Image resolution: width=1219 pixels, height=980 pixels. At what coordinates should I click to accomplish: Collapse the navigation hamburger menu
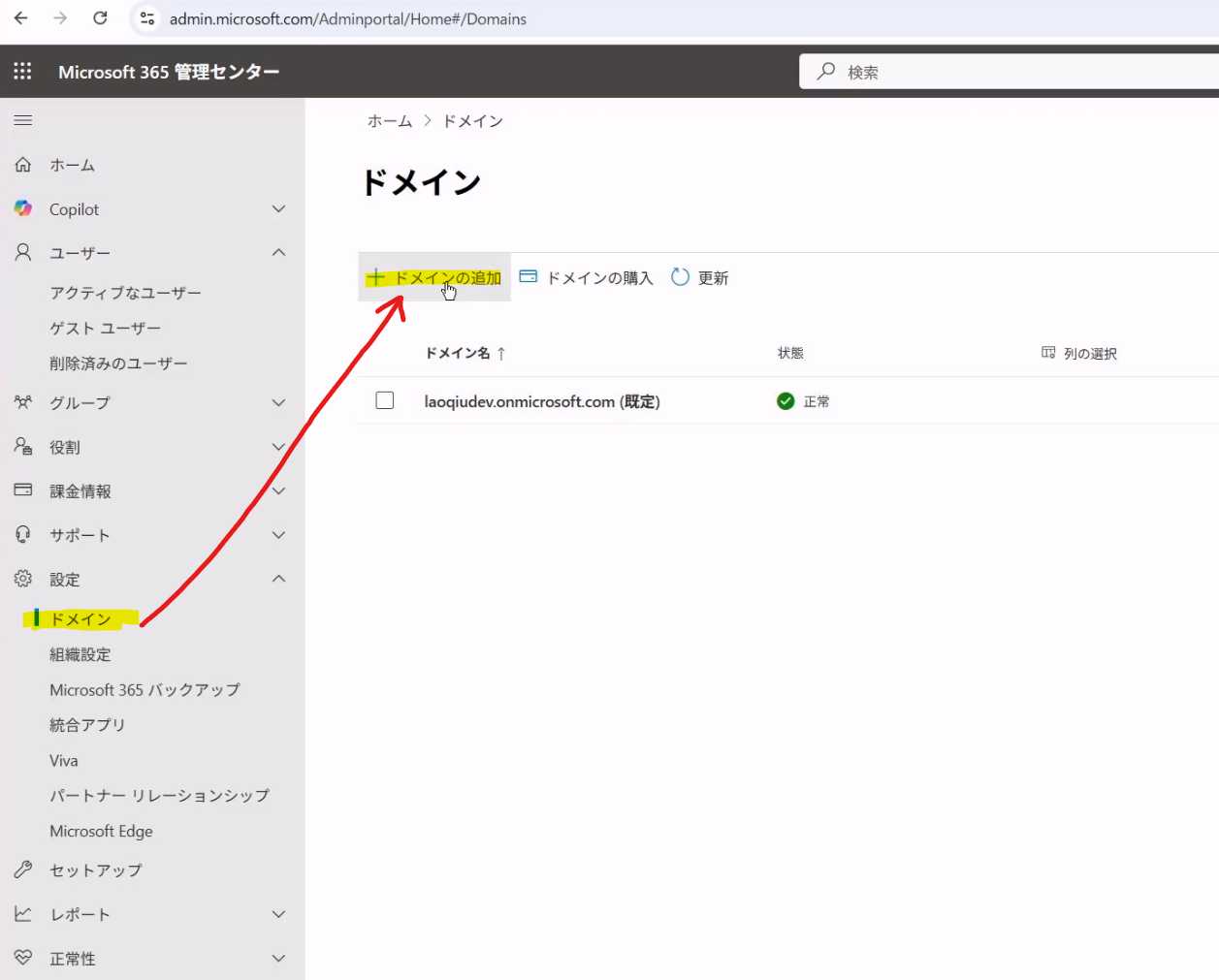(23, 120)
